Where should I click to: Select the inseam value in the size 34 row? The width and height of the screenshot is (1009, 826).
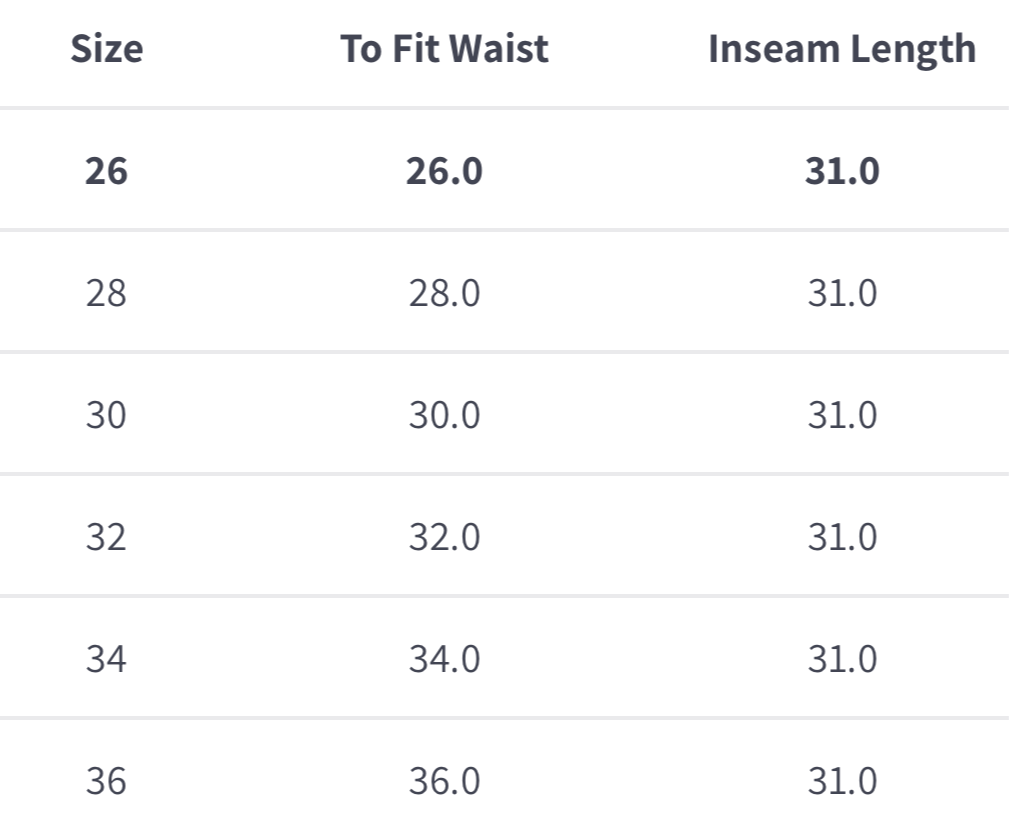tap(842, 660)
